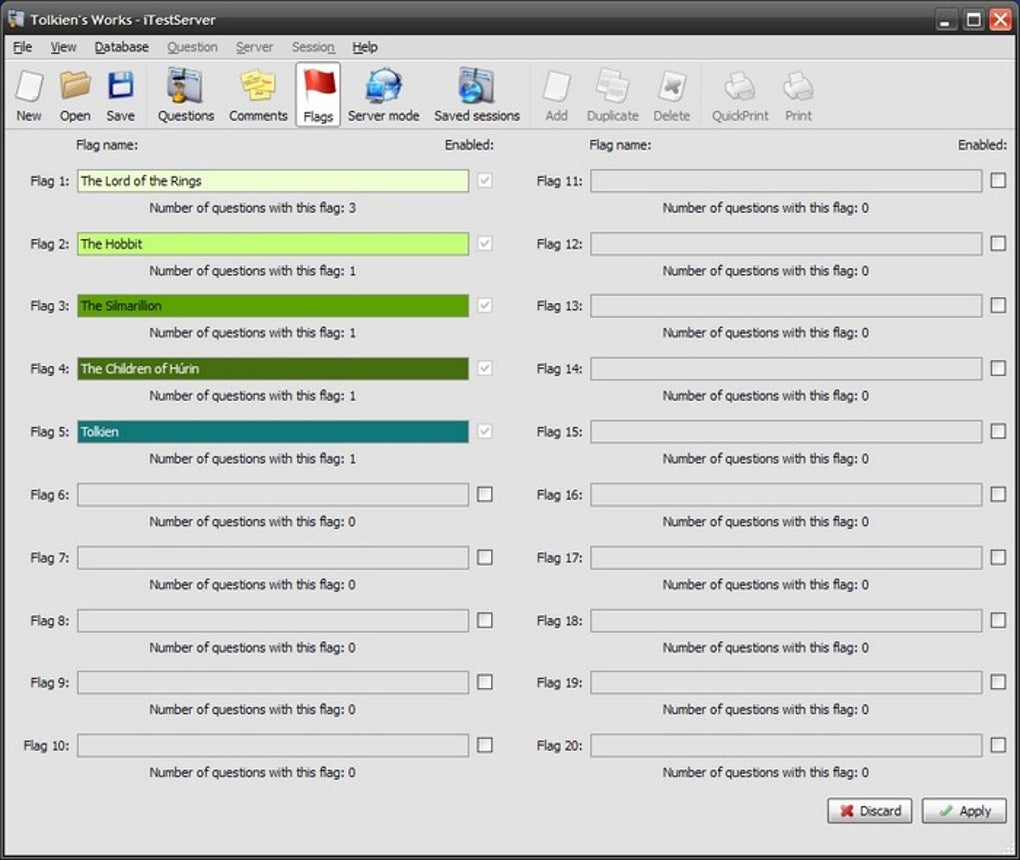The height and width of the screenshot is (860, 1020).
Task: Click the green The Hobbit flag field
Action: tap(273, 244)
